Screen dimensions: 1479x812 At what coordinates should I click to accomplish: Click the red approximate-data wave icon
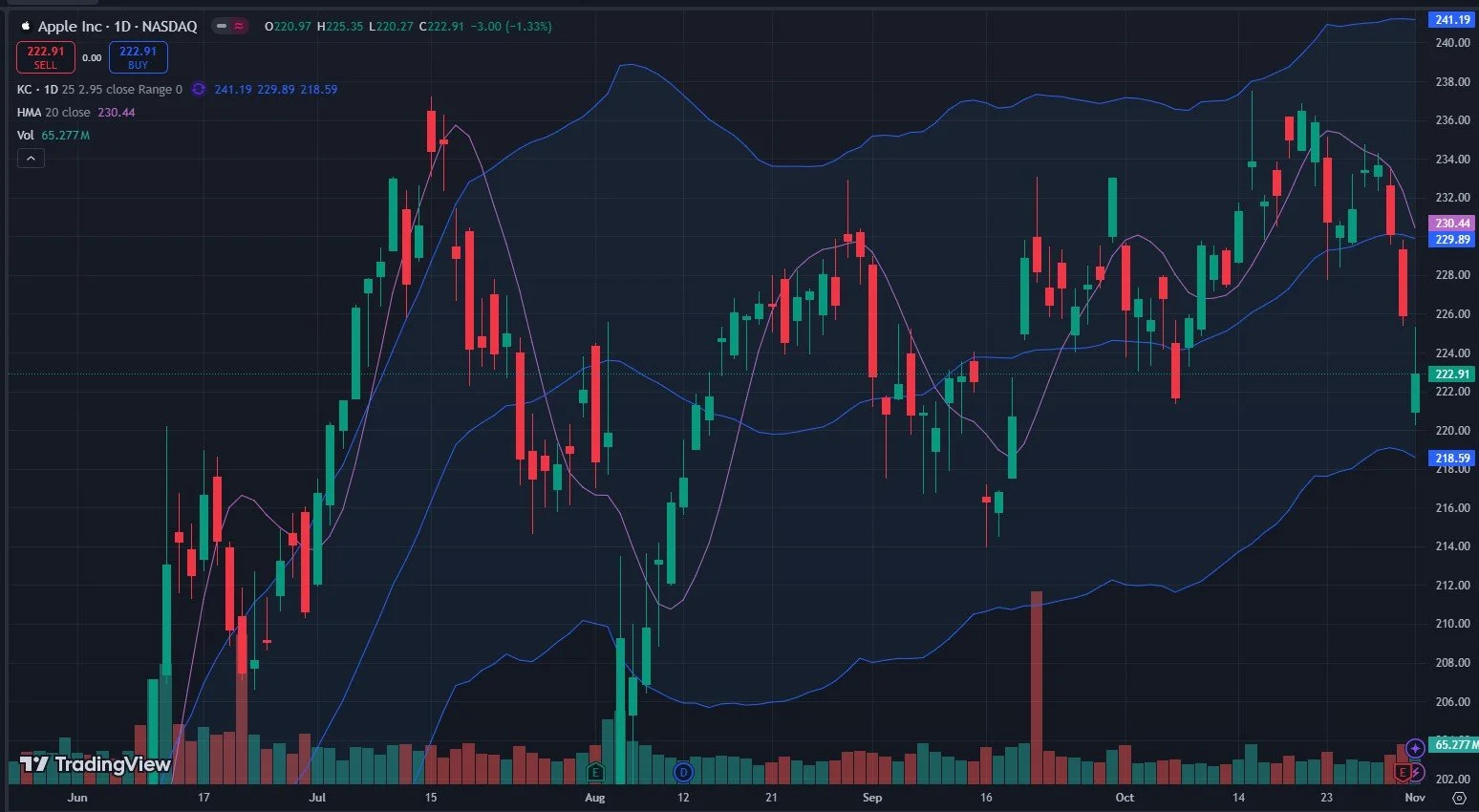click(239, 27)
